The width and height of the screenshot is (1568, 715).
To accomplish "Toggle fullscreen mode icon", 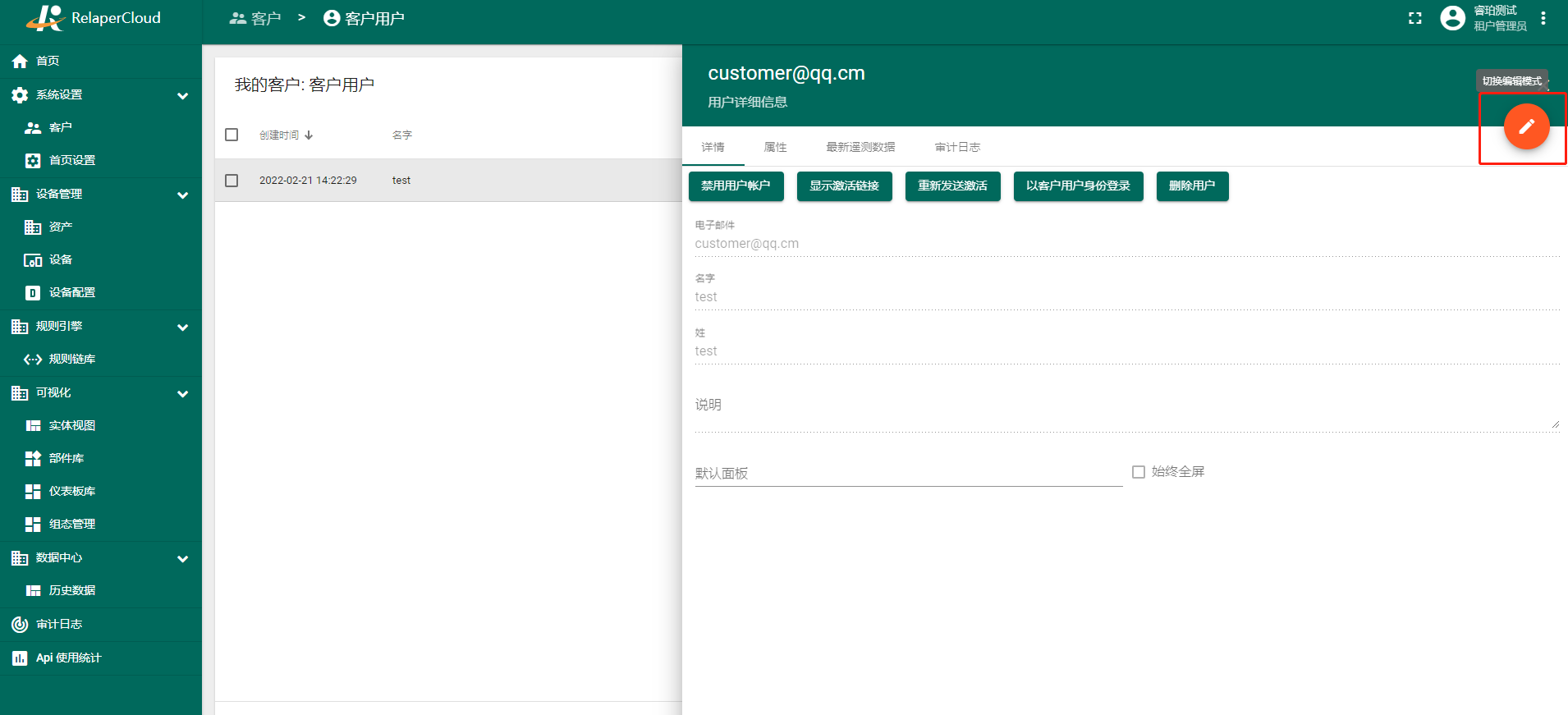I will 1414,18.
